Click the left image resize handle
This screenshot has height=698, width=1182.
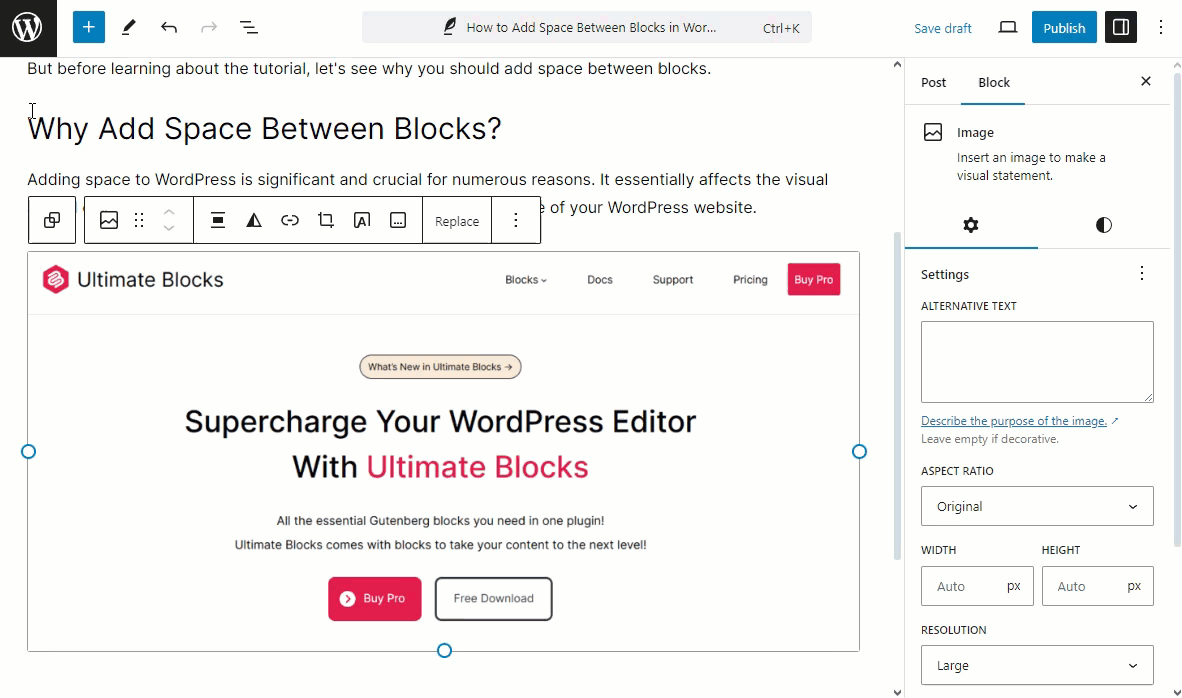(x=29, y=452)
